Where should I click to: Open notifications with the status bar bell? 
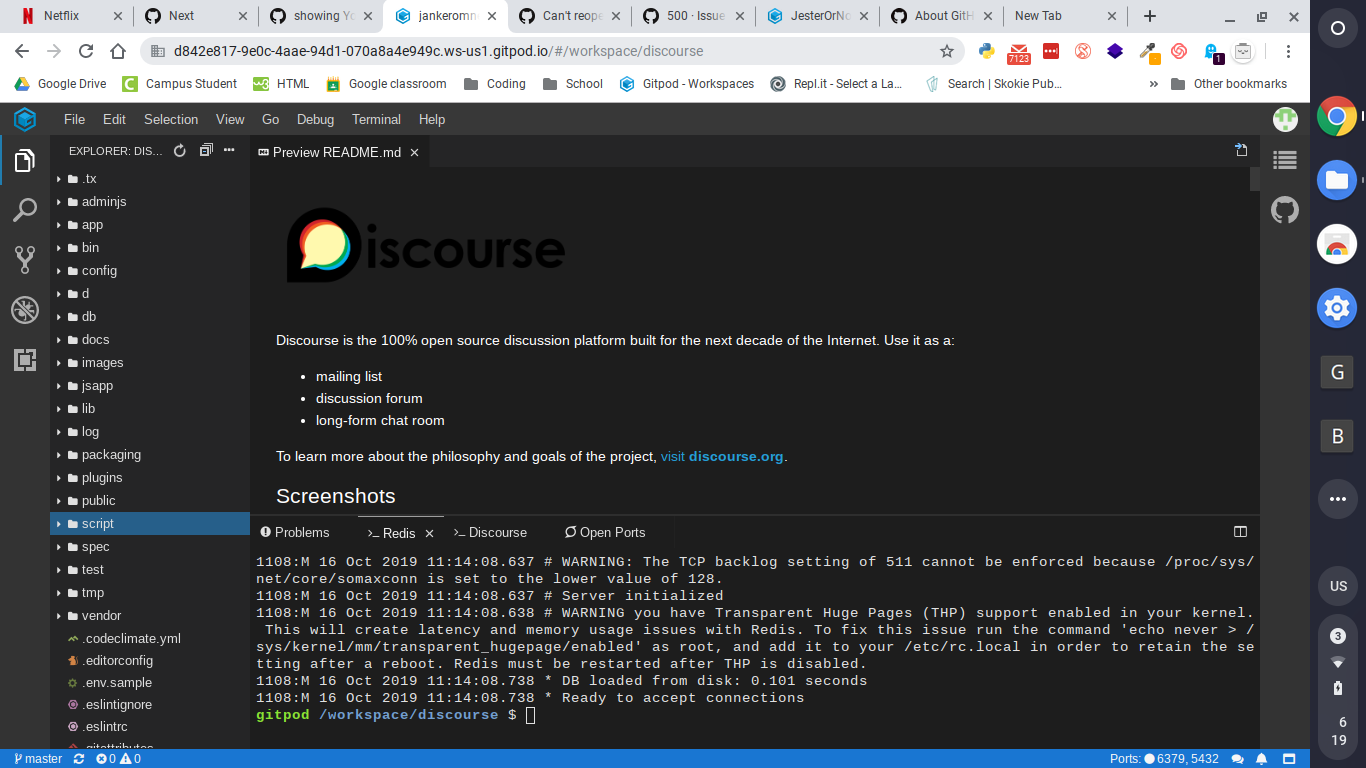(x=1261, y=758)
